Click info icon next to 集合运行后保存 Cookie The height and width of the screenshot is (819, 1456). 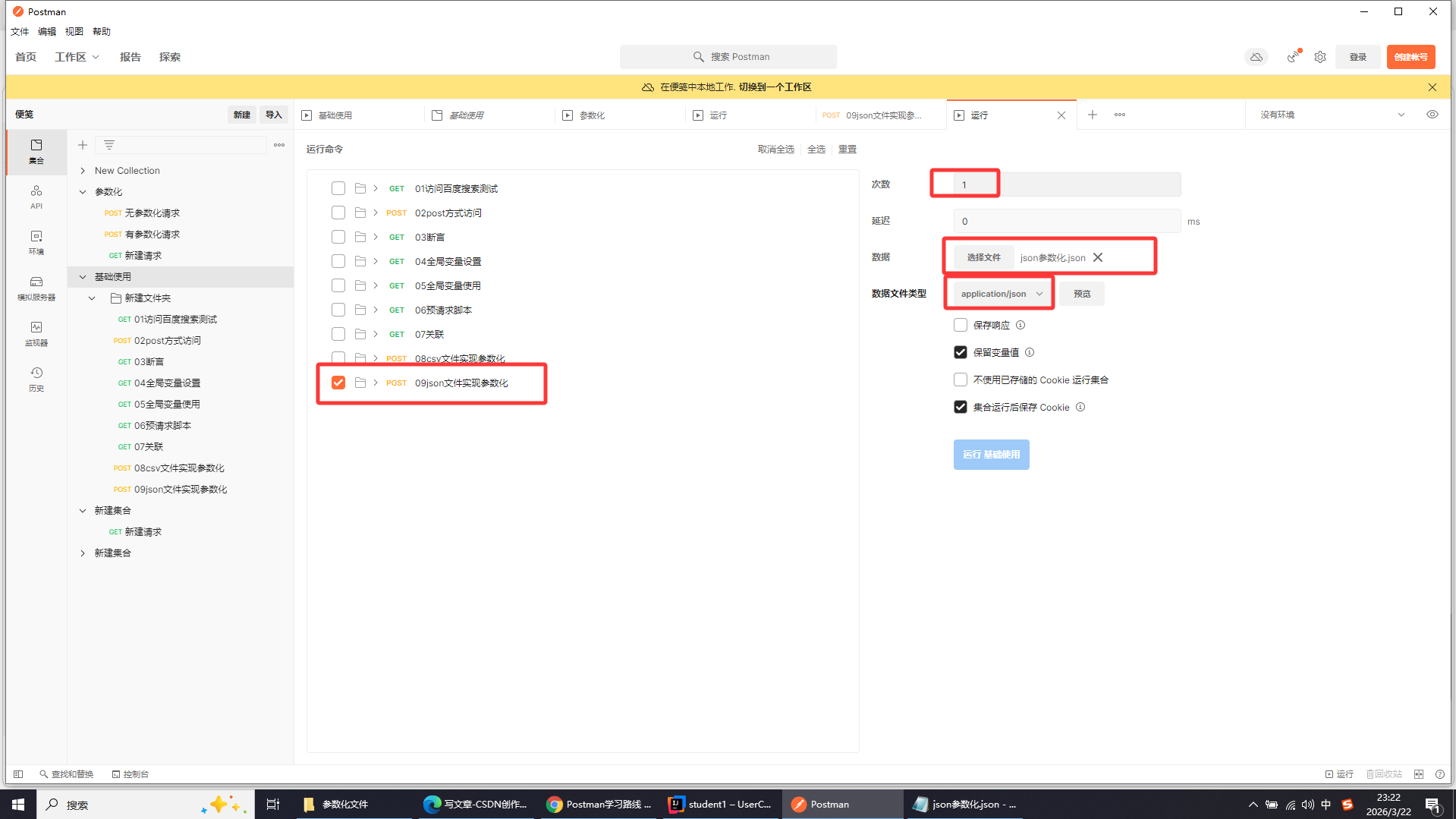tap(1080, 407)
